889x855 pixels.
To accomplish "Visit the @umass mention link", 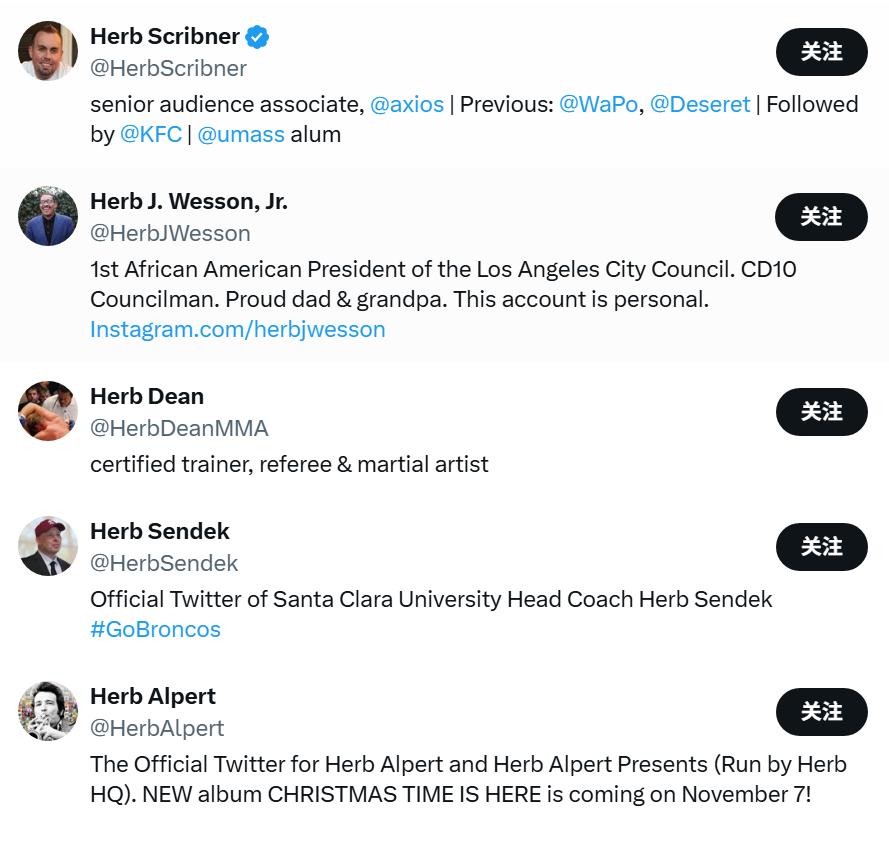I will [241, 134].
